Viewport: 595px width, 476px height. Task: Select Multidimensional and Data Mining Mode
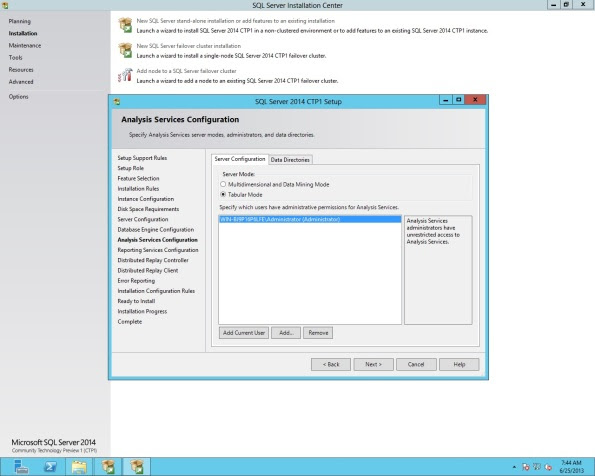click(223, 184)
